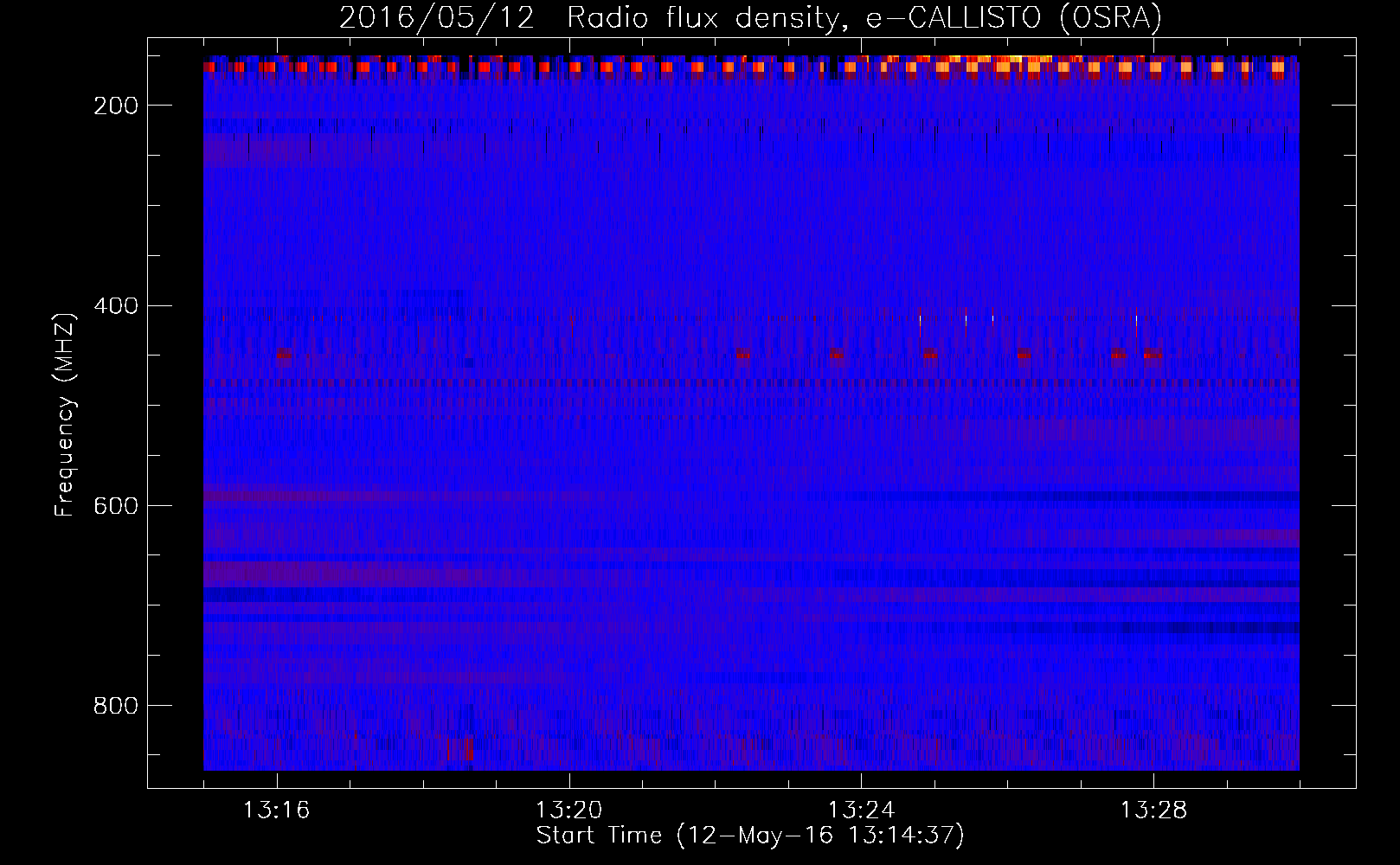
Task: Click the plot title '2016/05/12 Radio flux density, e-CALLISTO (OSRA)'
Action: [750, 17]
